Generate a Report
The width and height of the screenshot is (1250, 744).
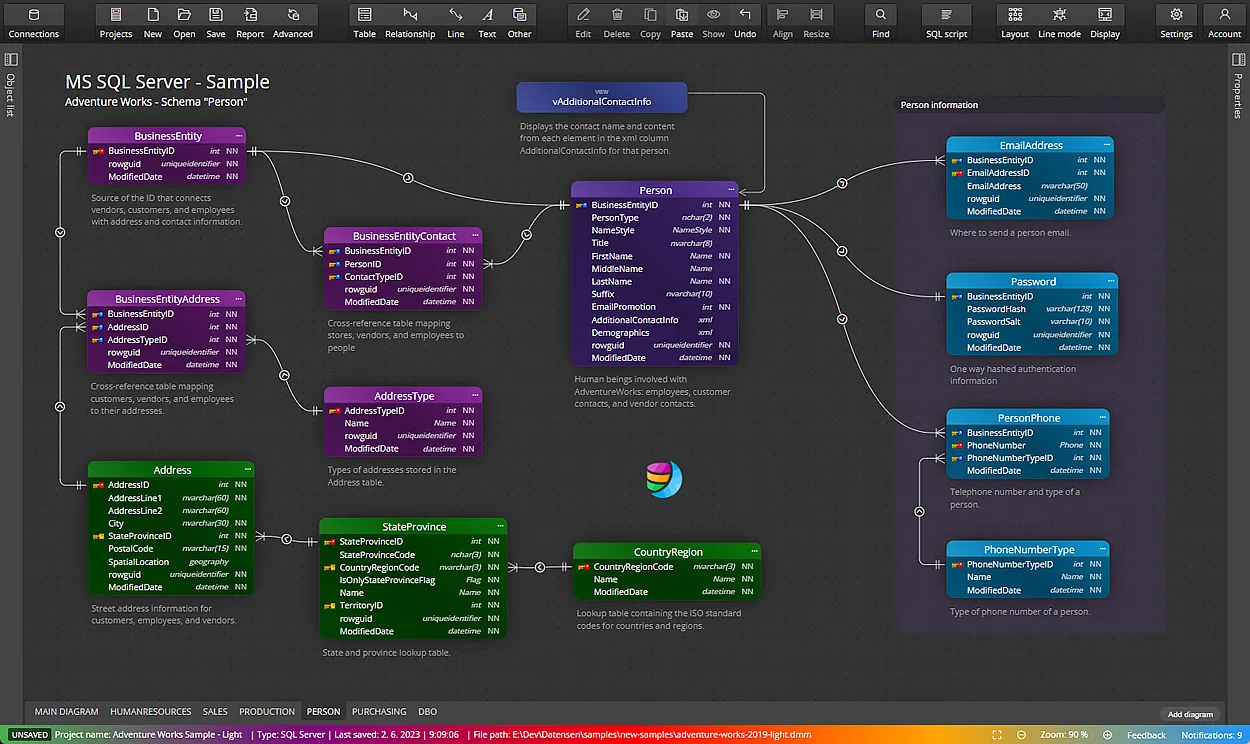pos(250,23)
